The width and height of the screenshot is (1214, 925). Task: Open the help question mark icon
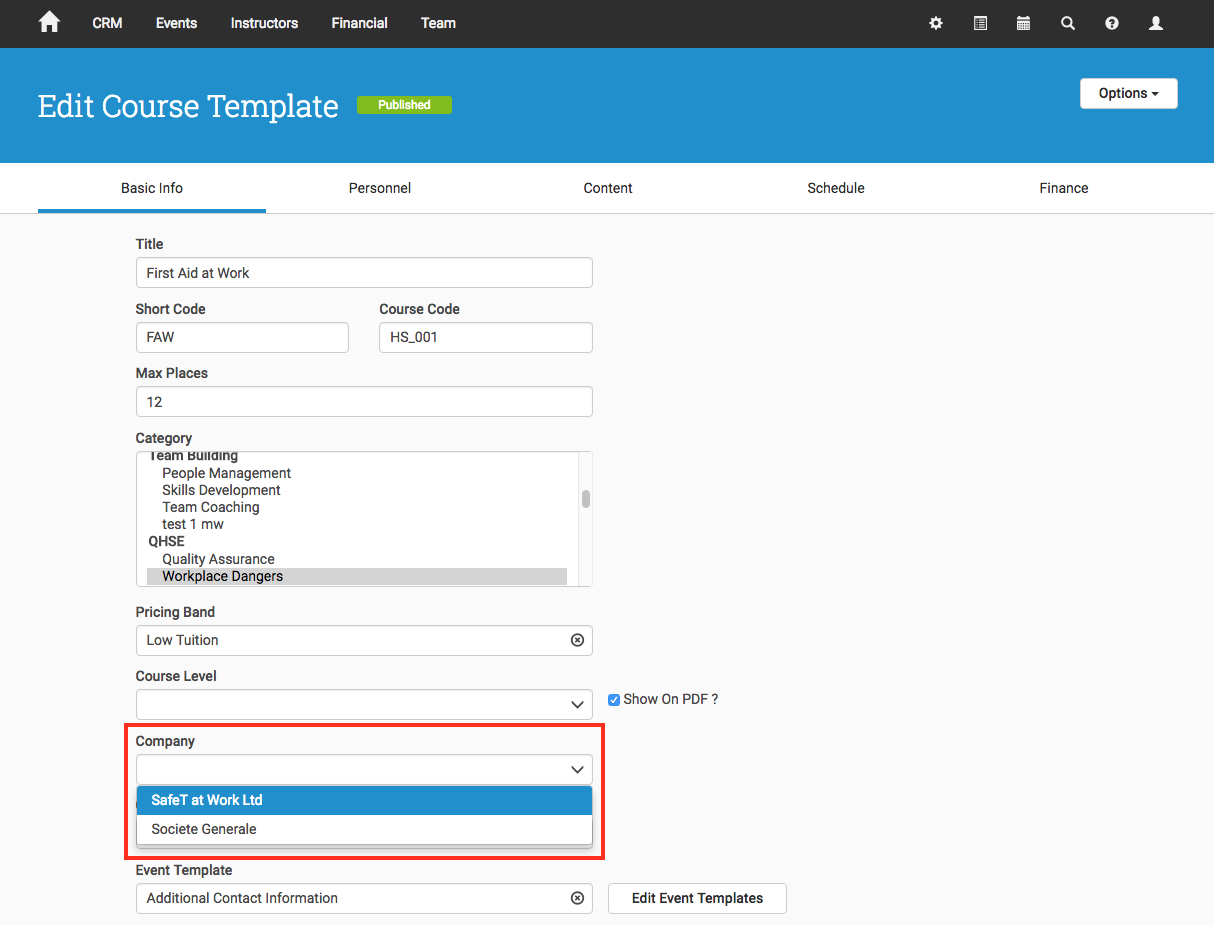click(1112, 23)
